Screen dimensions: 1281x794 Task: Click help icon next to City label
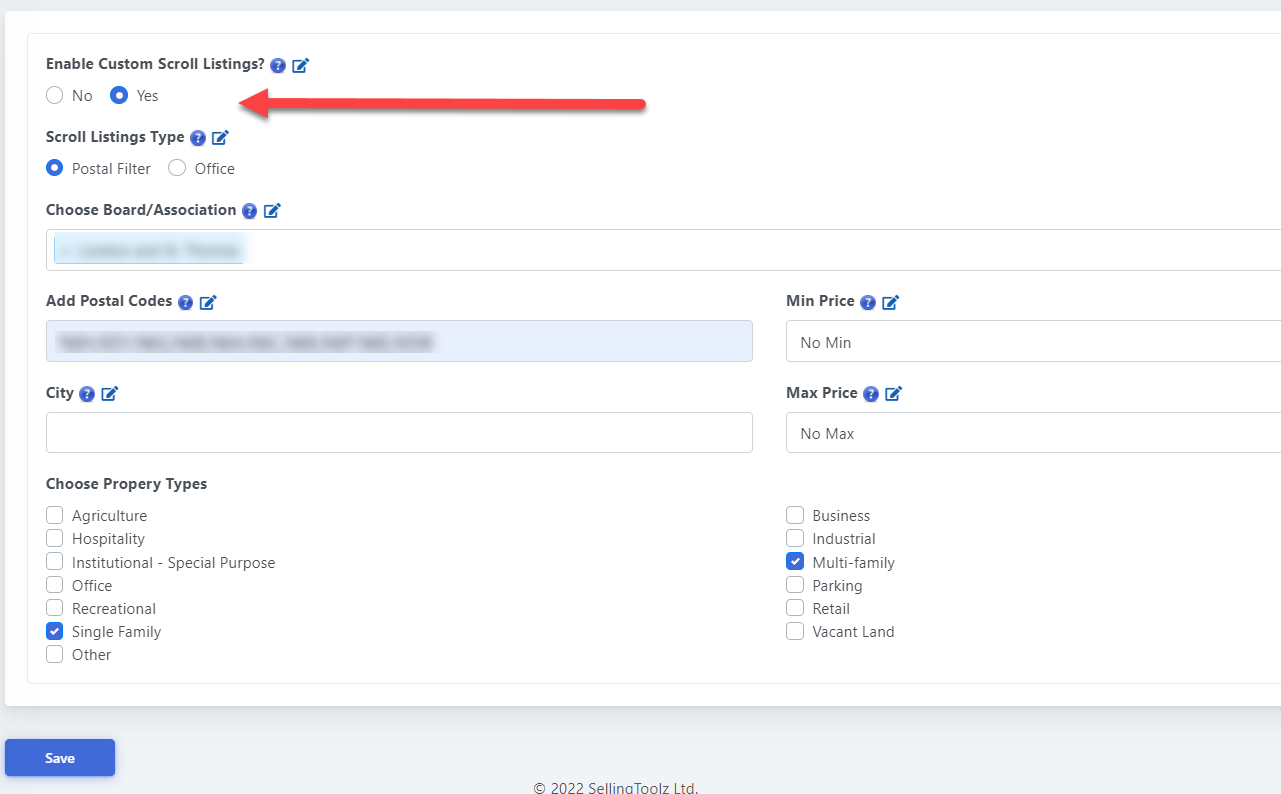pos(87,394)
